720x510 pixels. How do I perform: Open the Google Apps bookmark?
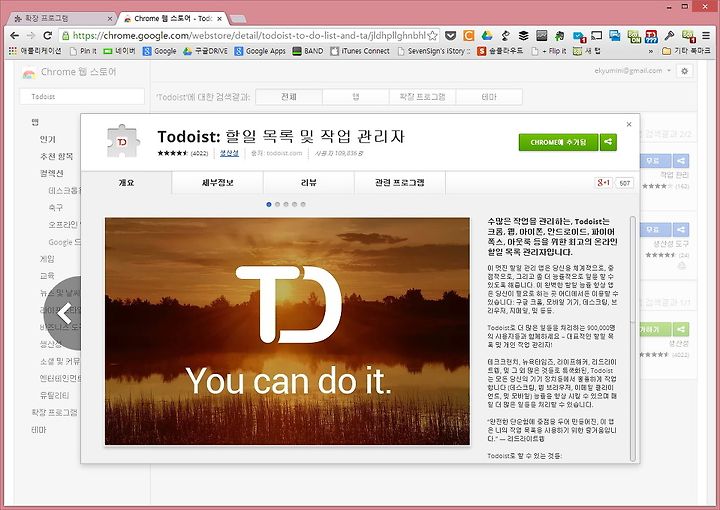click(x=260, y=51)
